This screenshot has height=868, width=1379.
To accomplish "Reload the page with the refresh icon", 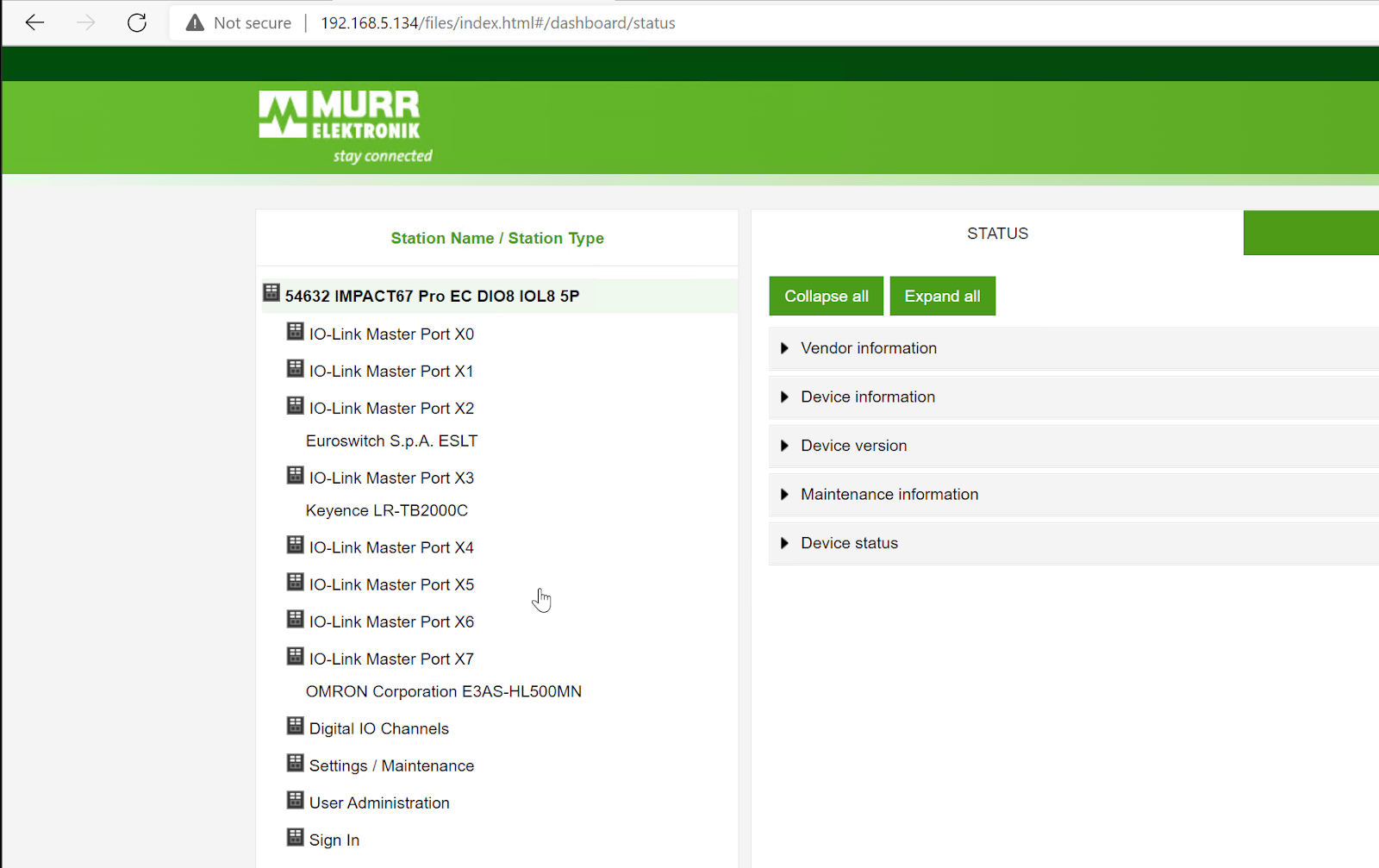I will (137, 23).
